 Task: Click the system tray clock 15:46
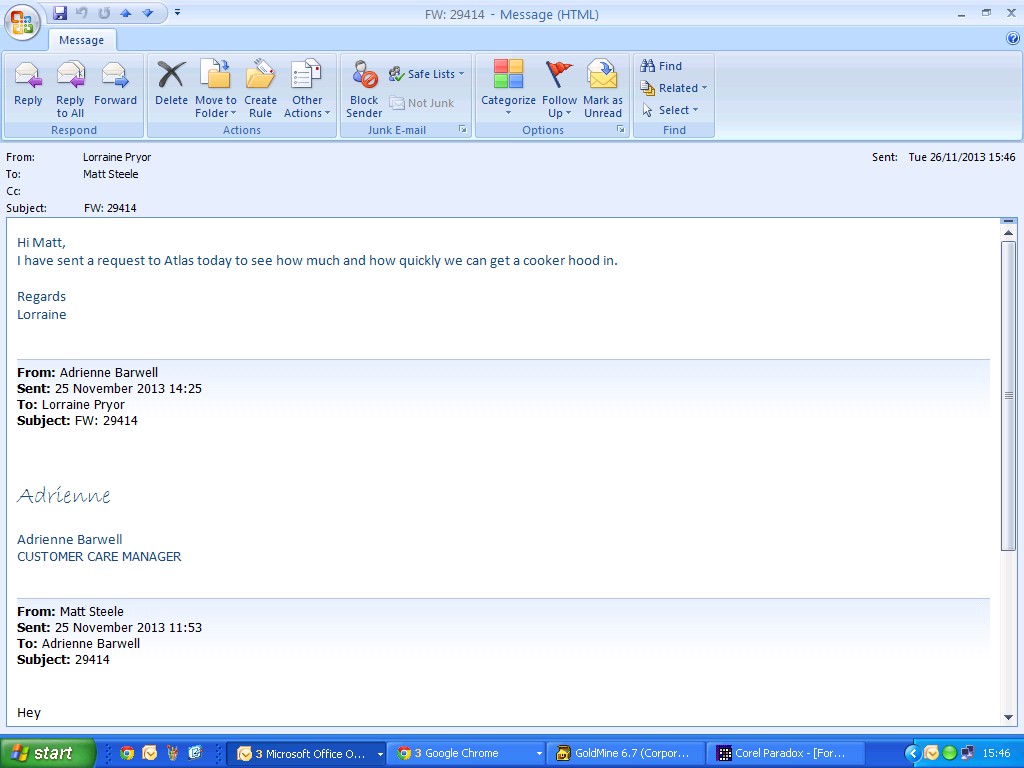[996, 753]
